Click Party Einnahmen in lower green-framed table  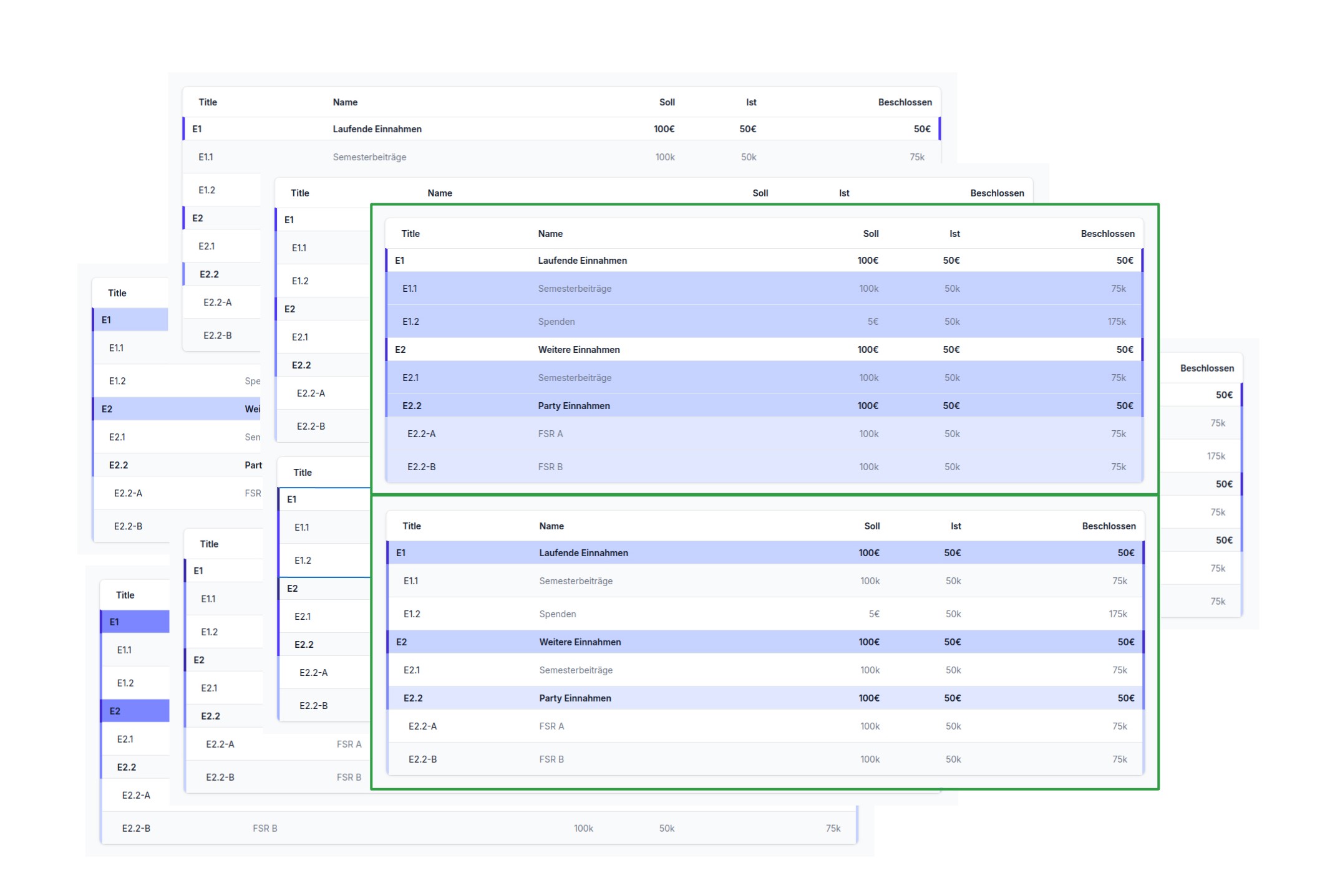[575, 698]
